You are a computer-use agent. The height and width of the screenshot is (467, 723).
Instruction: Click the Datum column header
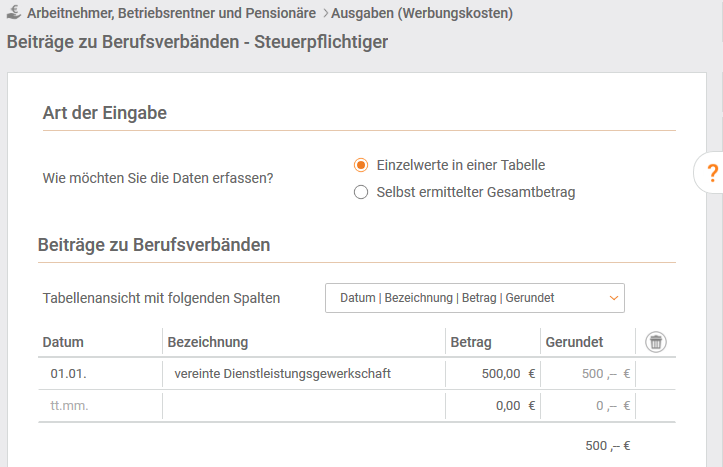(63, 342)
